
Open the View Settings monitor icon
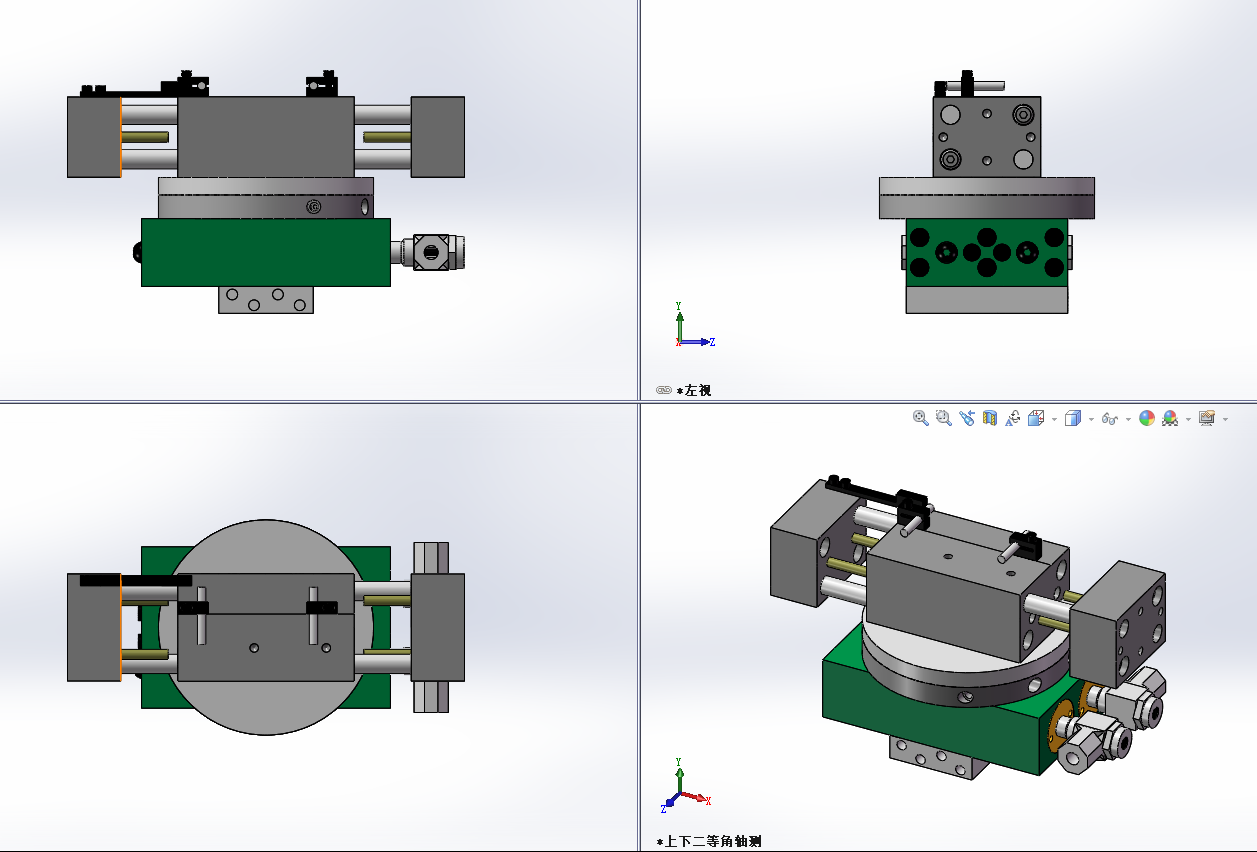[1207, 418]
